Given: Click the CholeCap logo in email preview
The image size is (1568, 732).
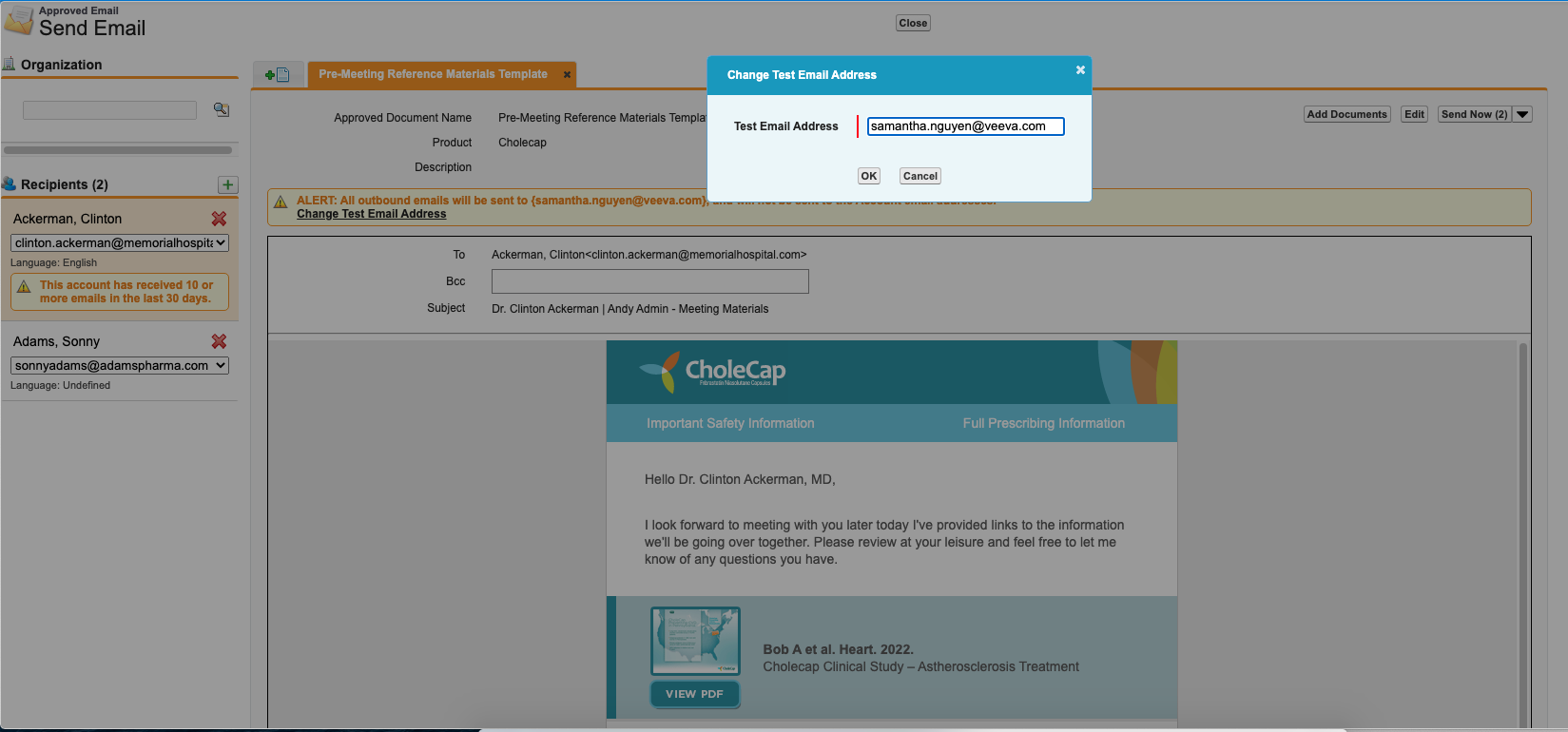Looking at the screenshot, I should click(713, 371).
